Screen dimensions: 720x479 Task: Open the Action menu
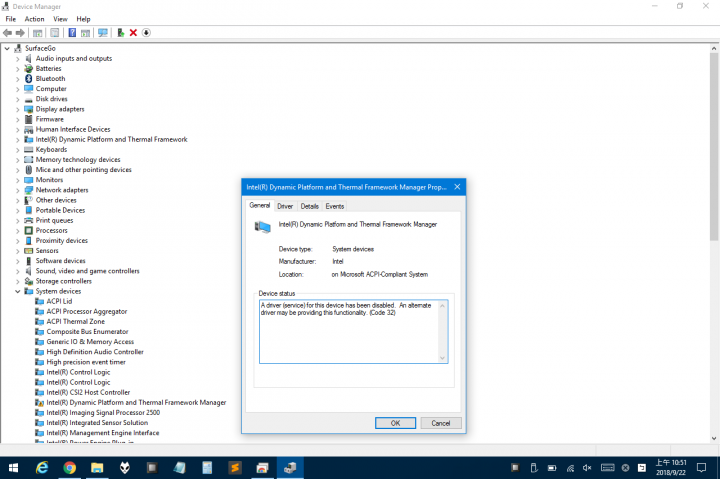[x=34, y=19]
